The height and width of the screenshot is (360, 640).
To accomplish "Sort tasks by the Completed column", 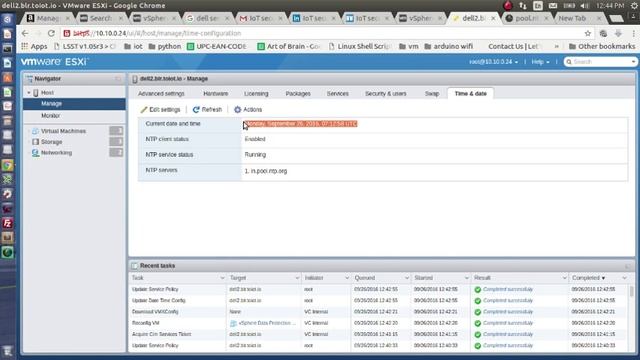I will pos(588,278).
